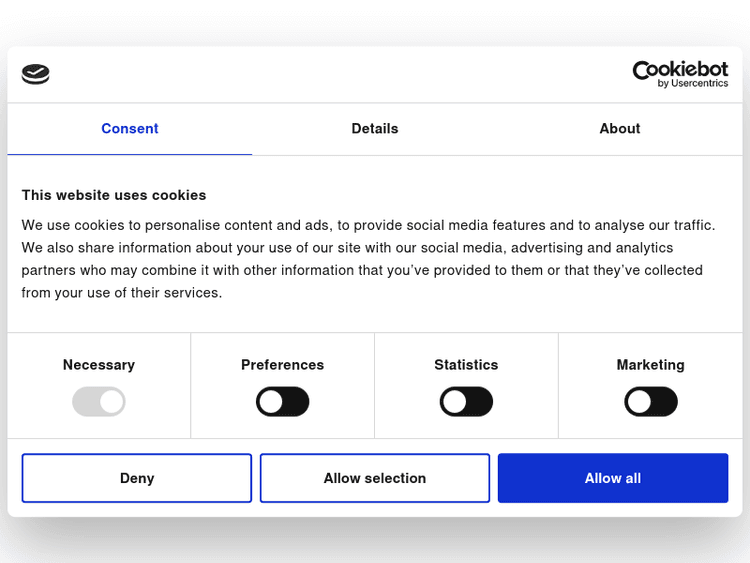Go to the About tab
The height and width of the screenshot is (563, 750).
point(619,129)
